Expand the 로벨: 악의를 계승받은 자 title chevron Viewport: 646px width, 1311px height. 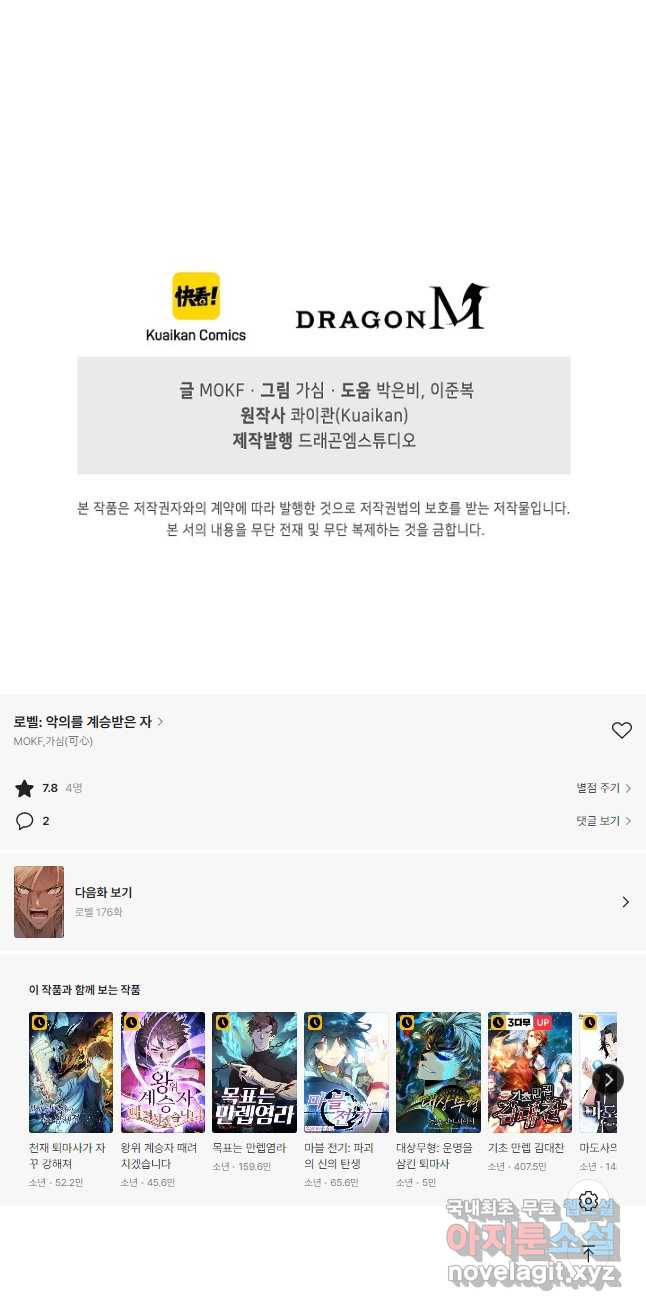(x=161, y=721)
